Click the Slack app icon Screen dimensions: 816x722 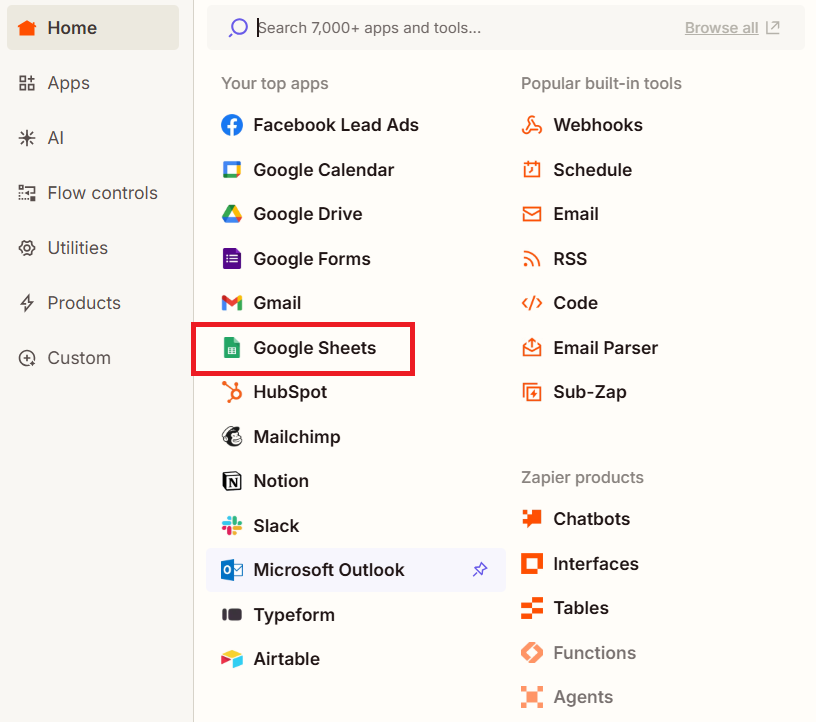[232, 526]
